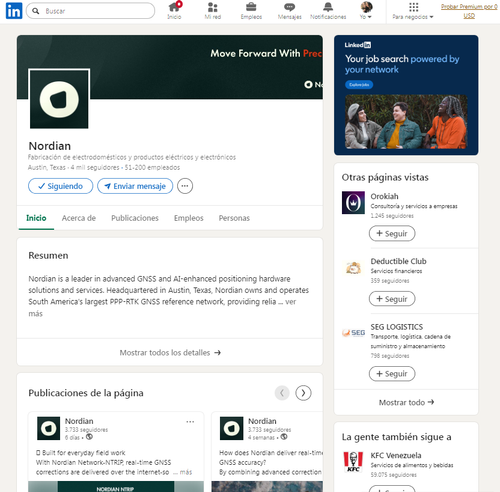500x492 pixels.
Task: Select the Inicio page tab
Action: click(x=36, y=218)
